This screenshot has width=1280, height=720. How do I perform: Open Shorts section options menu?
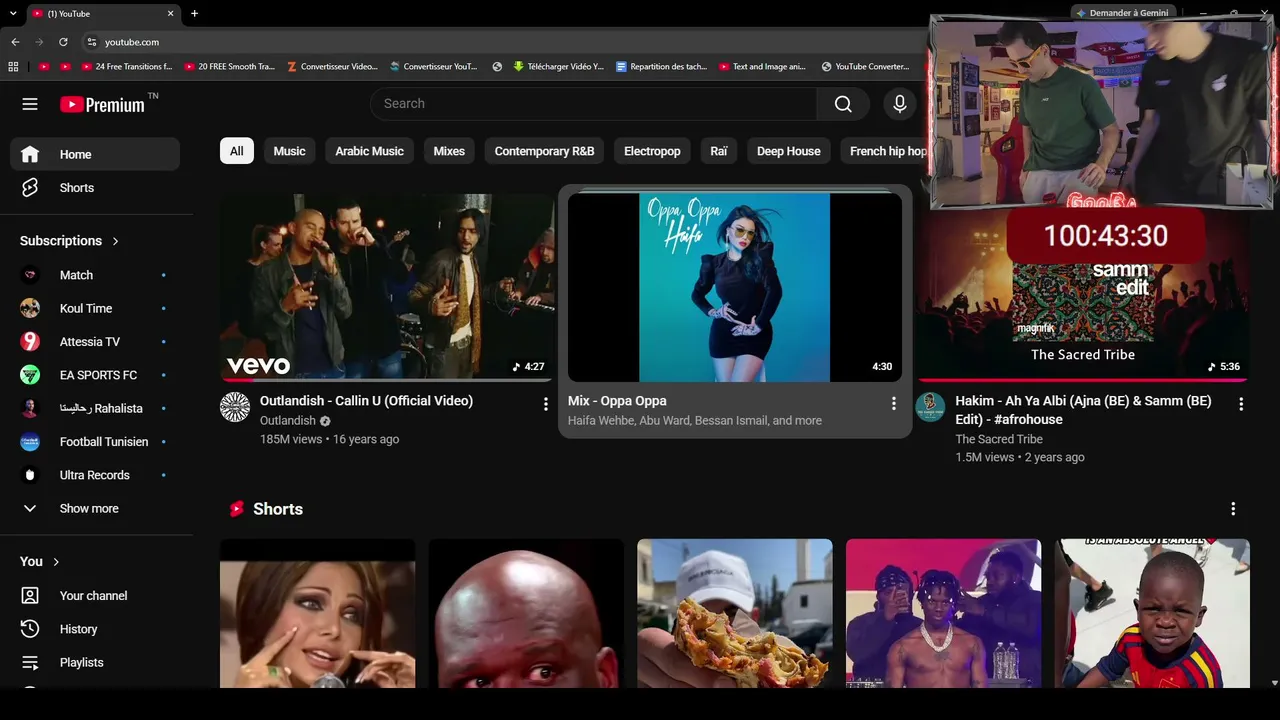1233,509
